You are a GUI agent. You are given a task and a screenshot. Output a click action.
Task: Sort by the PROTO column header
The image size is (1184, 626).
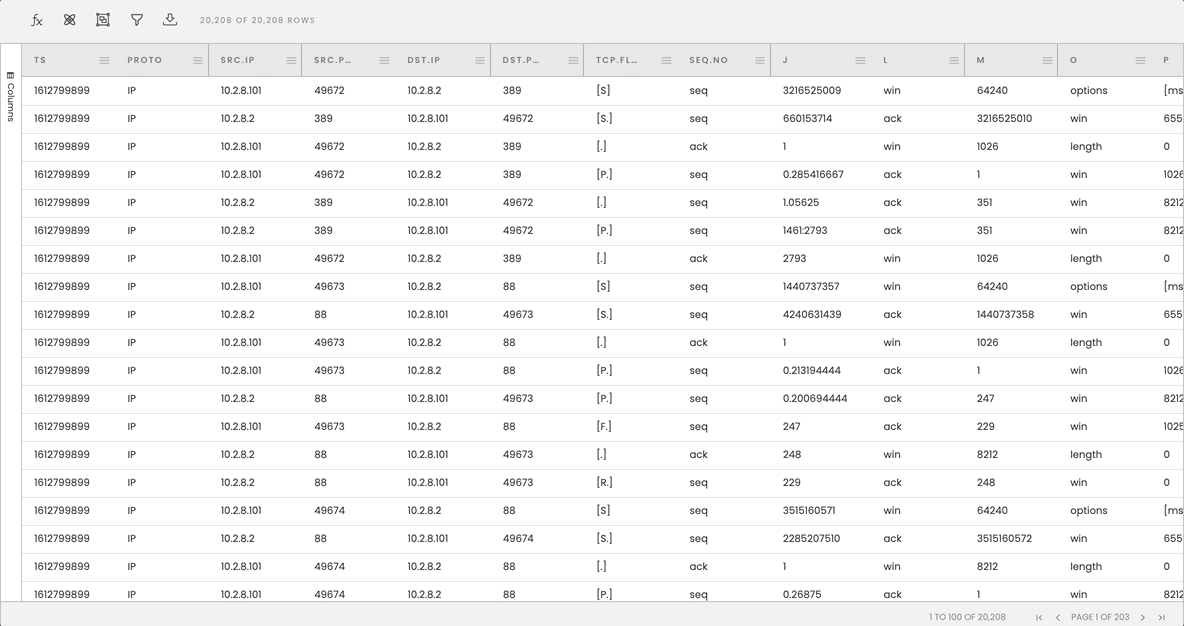pyautogui.click(x=144, y=60)
